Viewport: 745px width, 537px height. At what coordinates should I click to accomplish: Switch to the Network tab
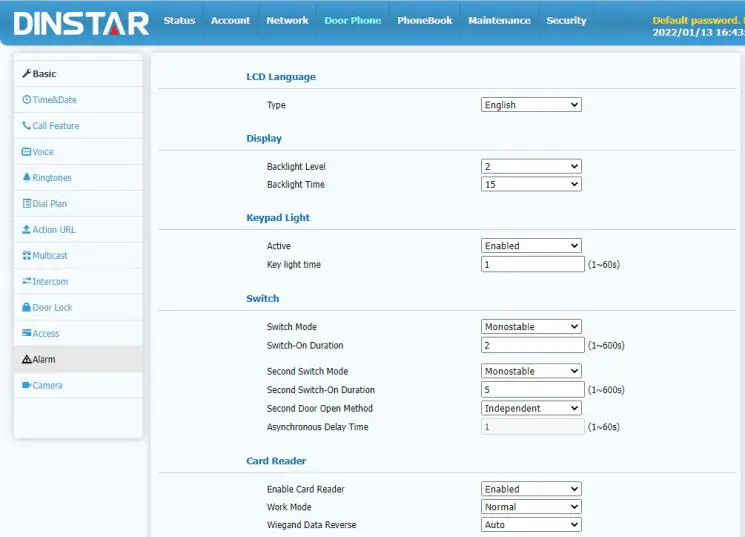point(287,21)
